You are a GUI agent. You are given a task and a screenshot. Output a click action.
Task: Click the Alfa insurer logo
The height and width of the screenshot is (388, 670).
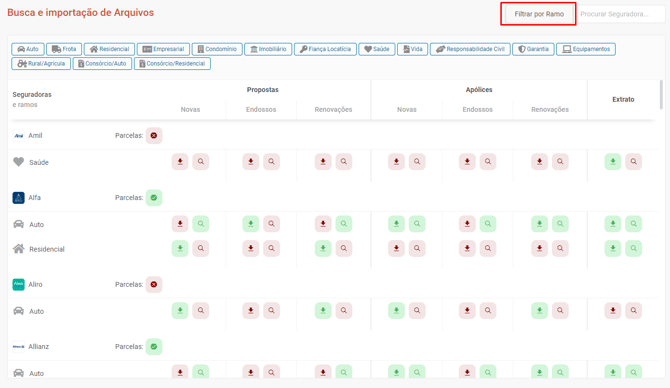pos(18,198)
